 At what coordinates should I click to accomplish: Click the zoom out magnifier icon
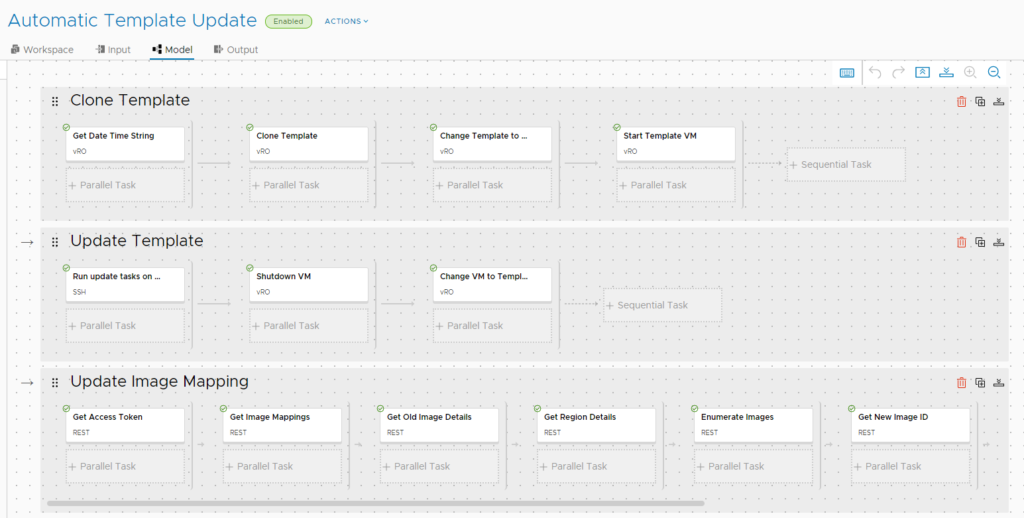point(994,73)
